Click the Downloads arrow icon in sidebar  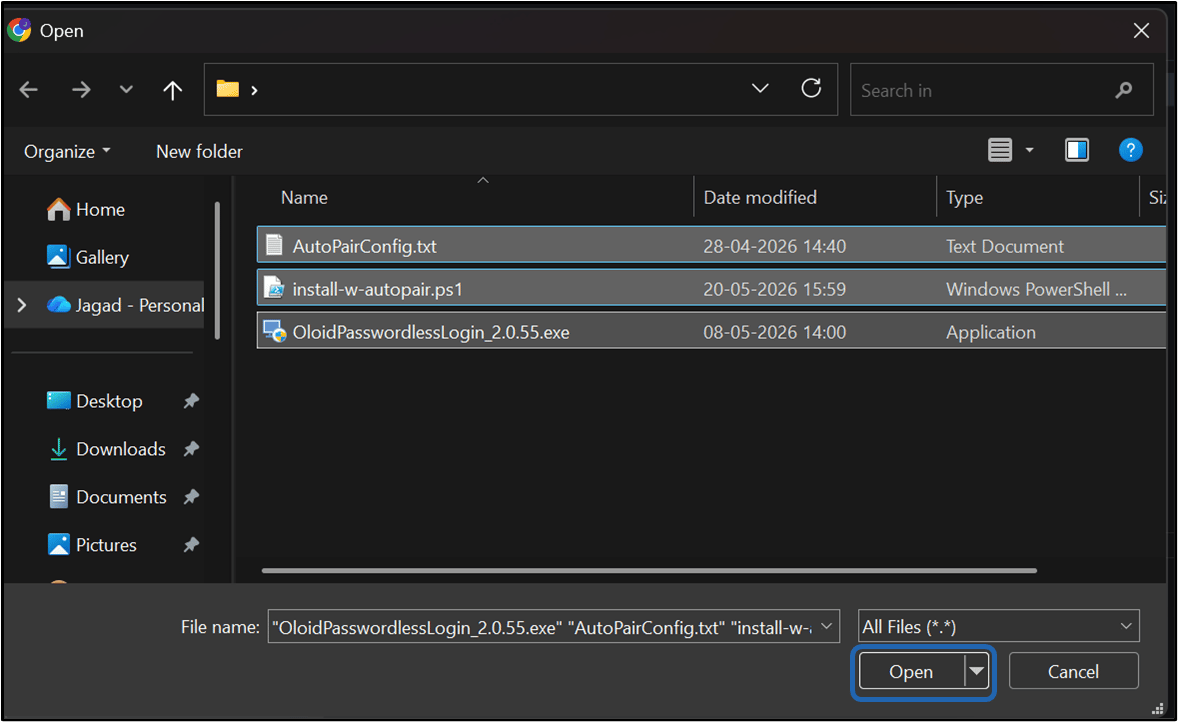click(x=58, y=449)
